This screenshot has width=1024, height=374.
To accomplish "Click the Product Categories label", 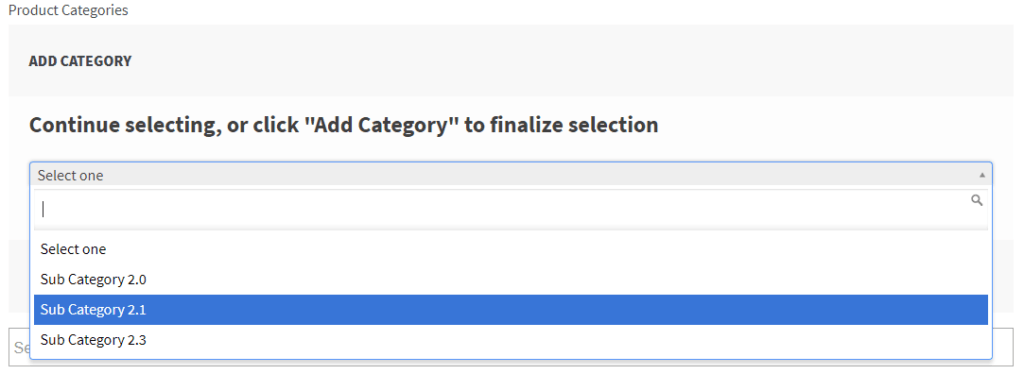I will click(68, 10).
